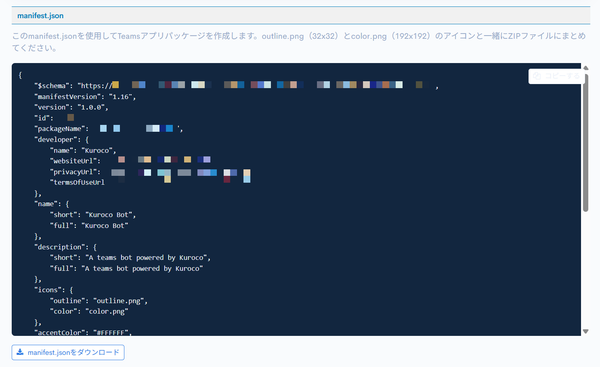The height and width of the screenshot is (367, 600).
Task: Click the "developer": { line
Action: click(62, 139)
